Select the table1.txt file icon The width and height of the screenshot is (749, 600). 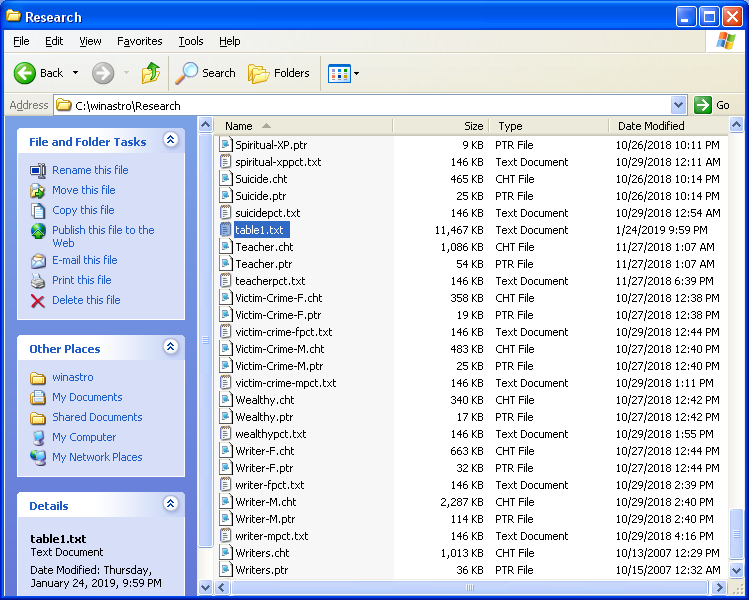pyautogui.click(x=225, y=230)
